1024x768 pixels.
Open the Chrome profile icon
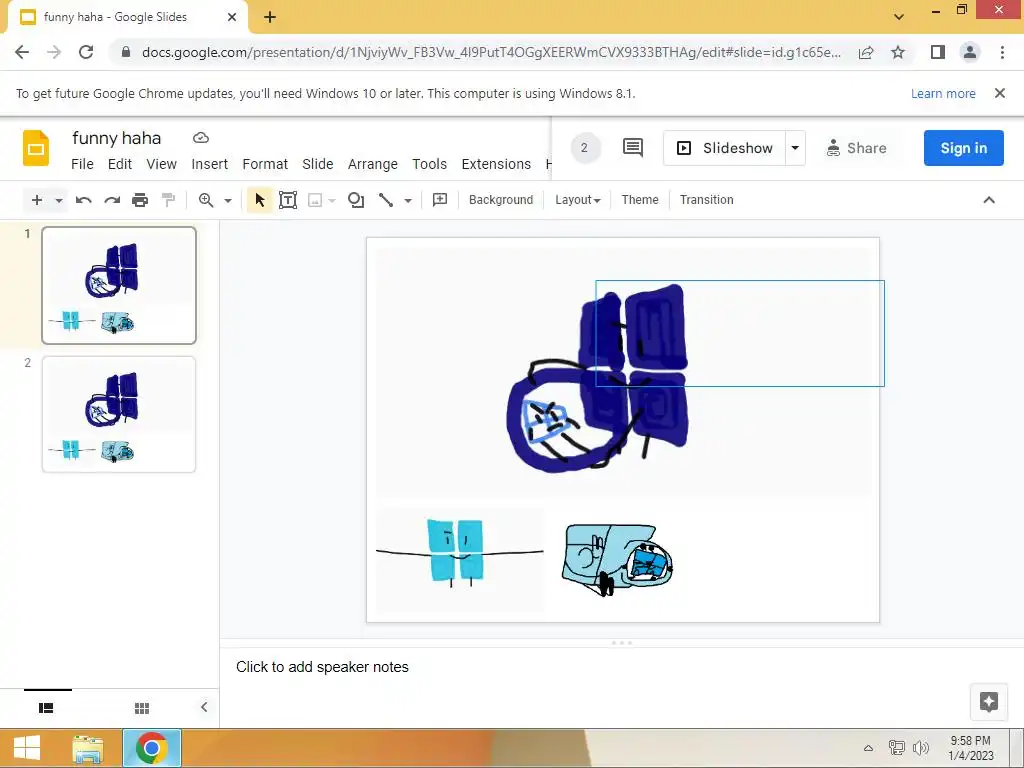(970, 52)
